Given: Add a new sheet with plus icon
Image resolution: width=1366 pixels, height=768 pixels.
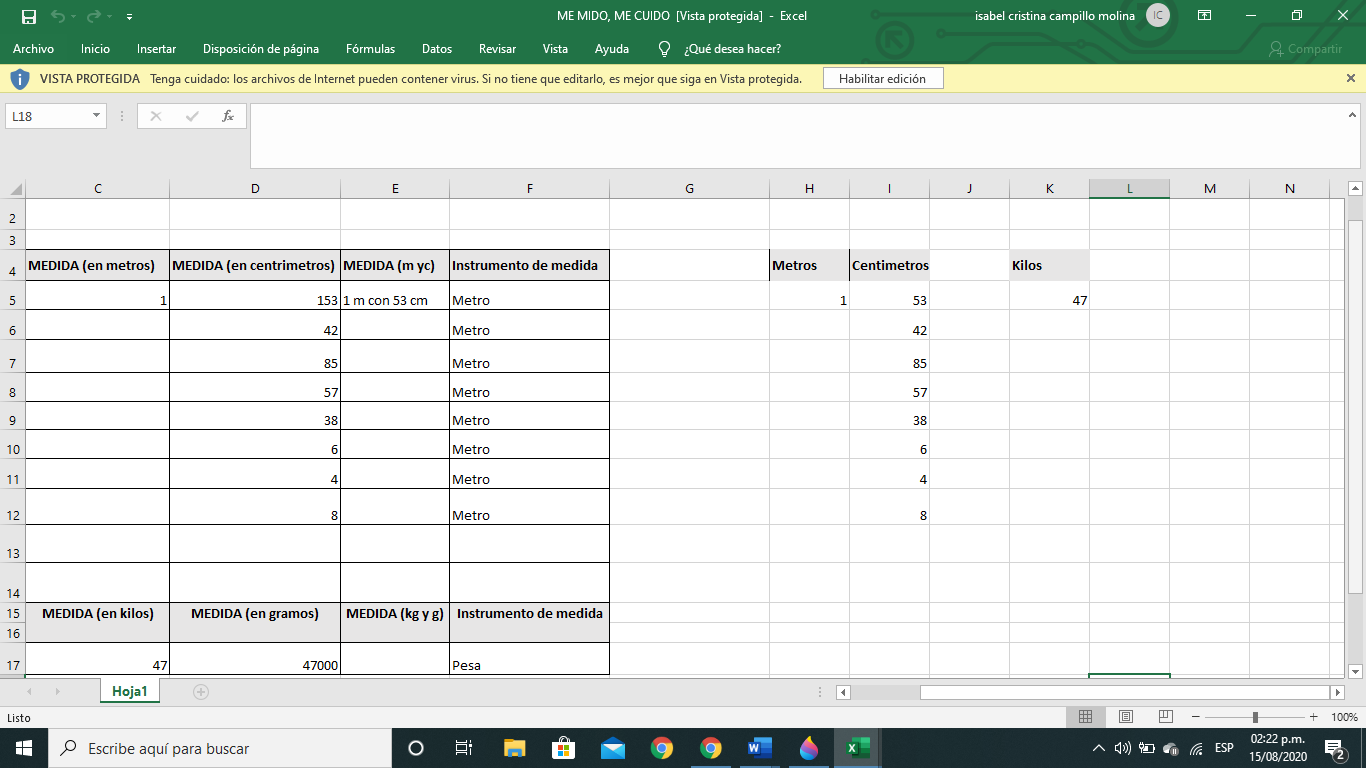Looking at the screenshot, I should tap(201, 692).
